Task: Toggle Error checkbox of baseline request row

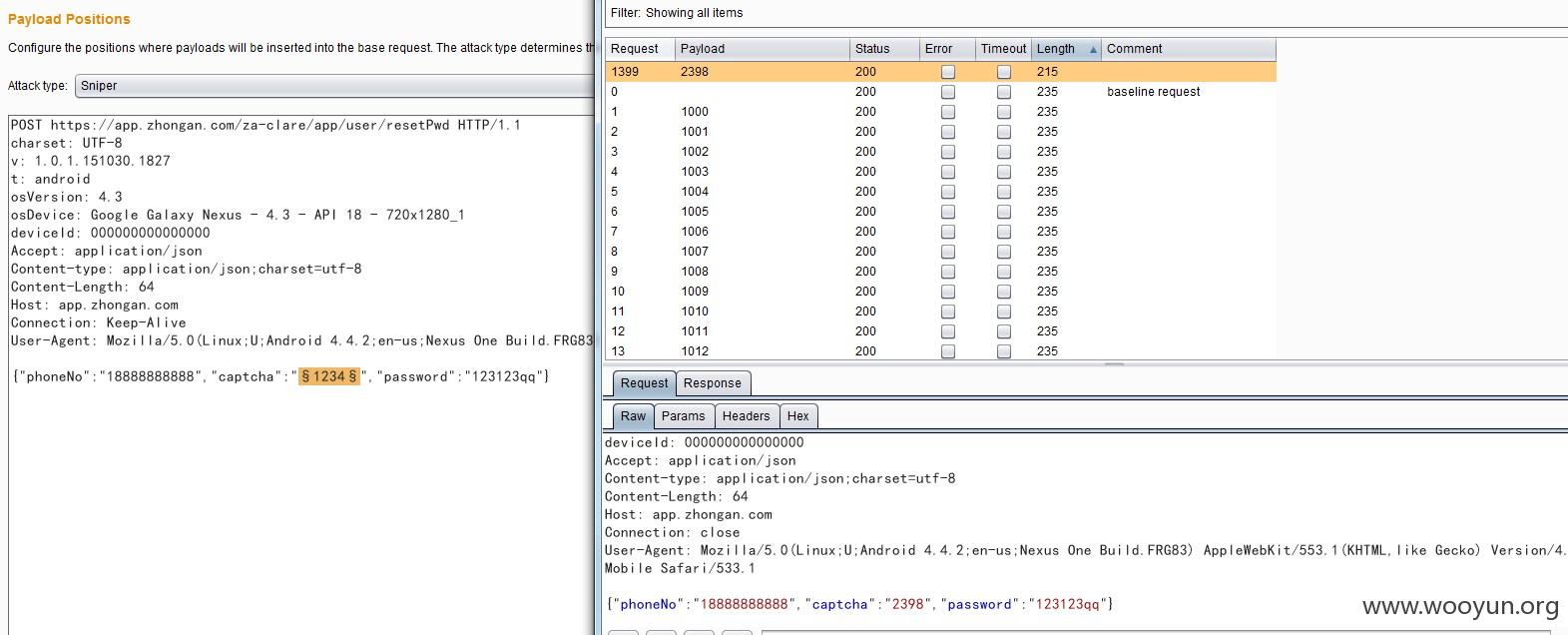Action: click(948, 92)
